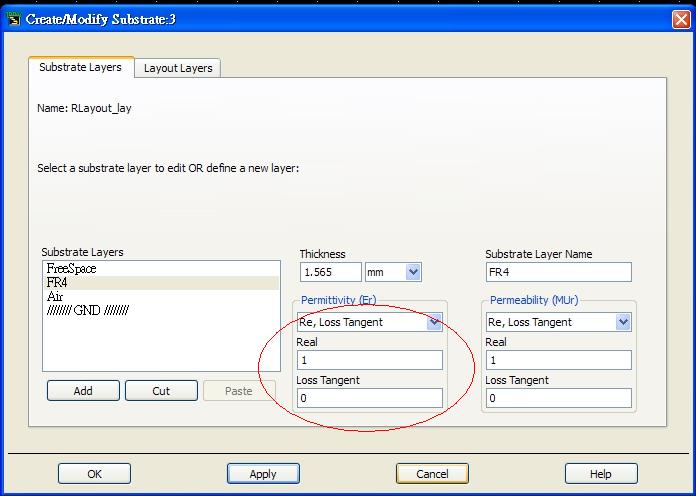Click the Apply button
The width and height of the screenshot is (696, 496).
coord(263,474)
